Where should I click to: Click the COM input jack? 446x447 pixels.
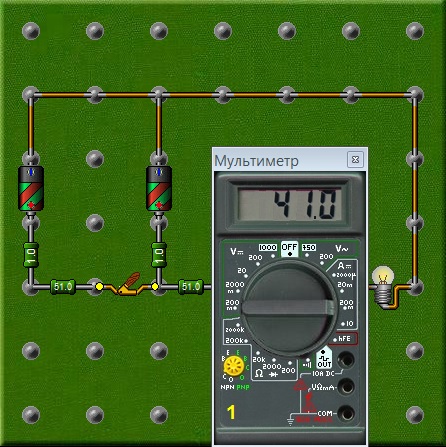346,413
